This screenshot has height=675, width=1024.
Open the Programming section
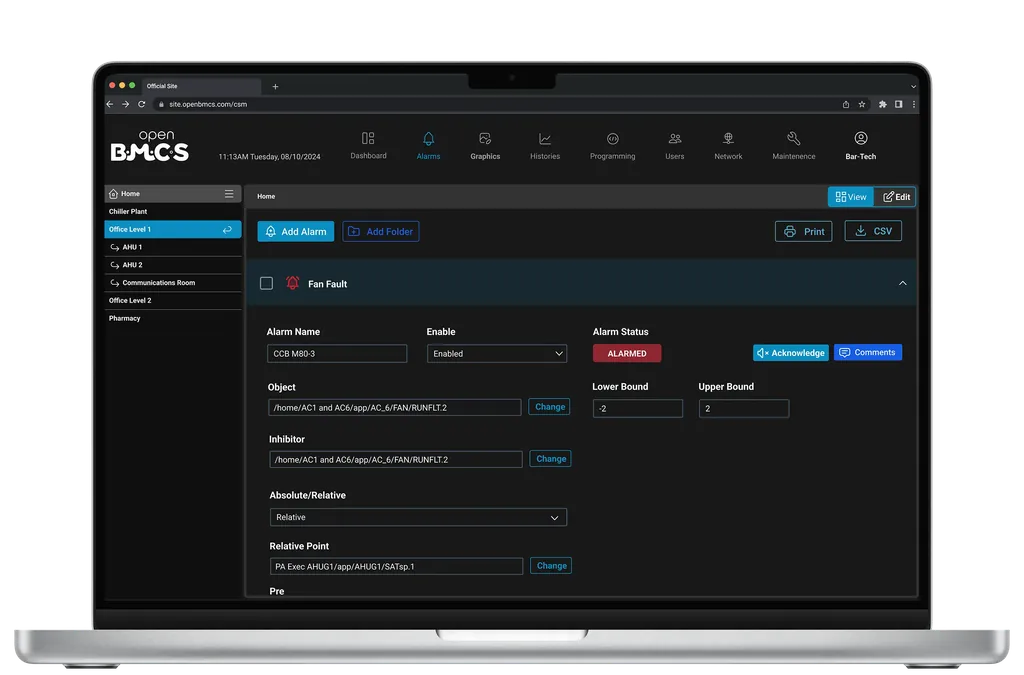613,146
